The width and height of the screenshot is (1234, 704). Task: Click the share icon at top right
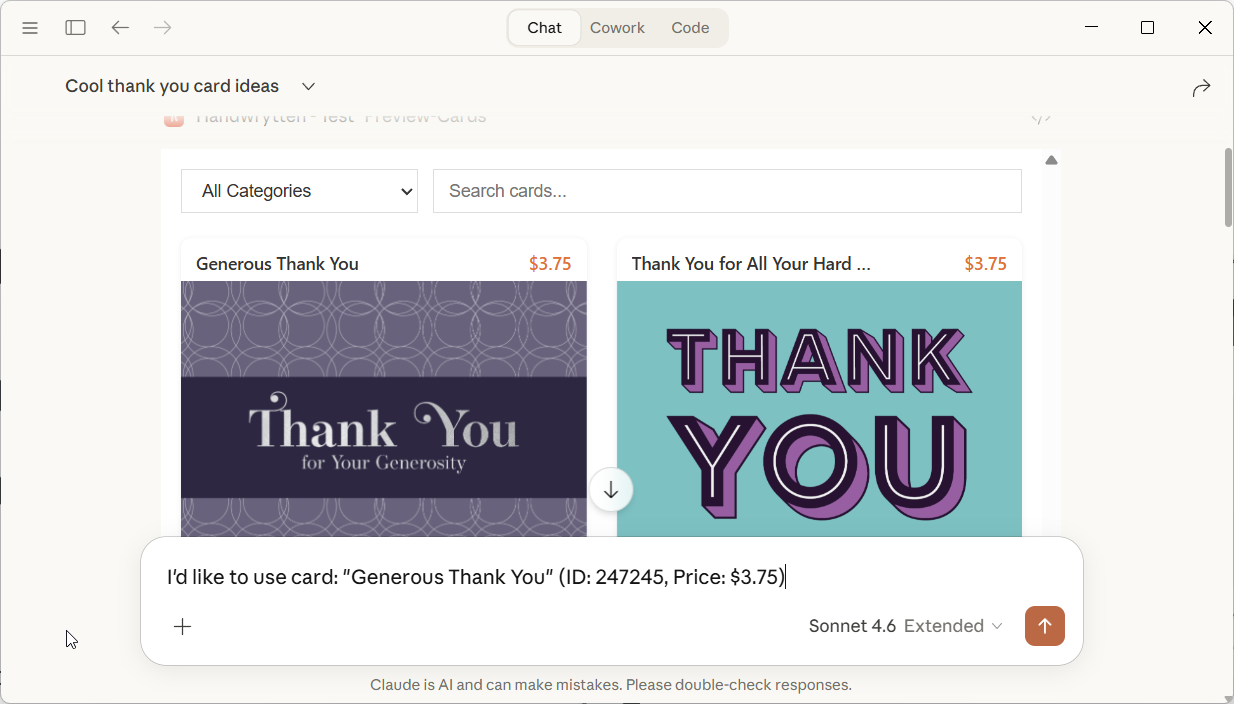point(1201,88)
